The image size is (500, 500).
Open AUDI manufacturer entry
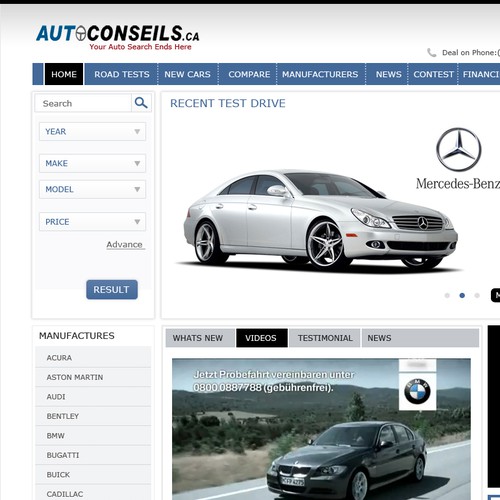[x=93, y=397]
